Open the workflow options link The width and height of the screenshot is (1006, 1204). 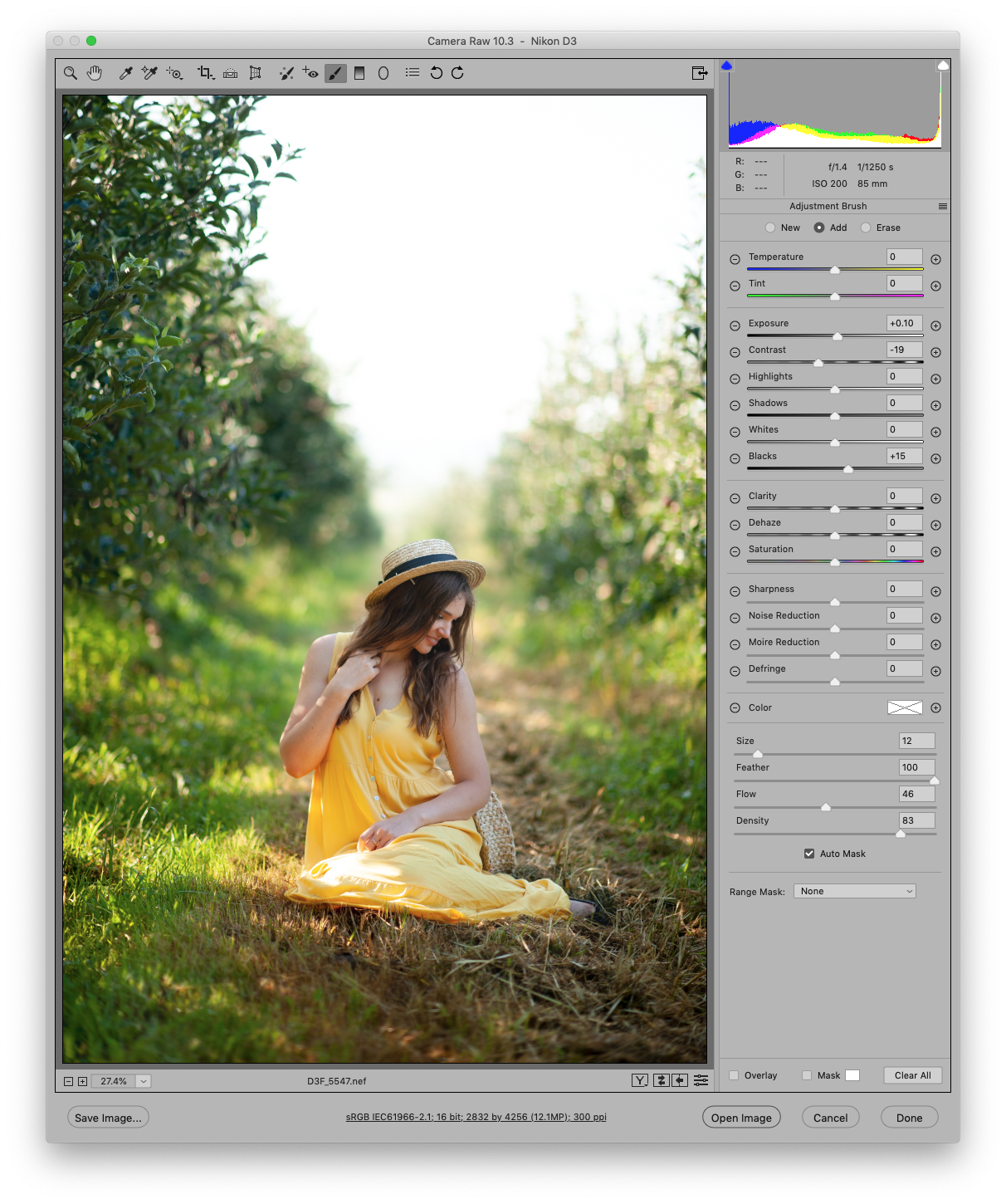(476, 1117)
